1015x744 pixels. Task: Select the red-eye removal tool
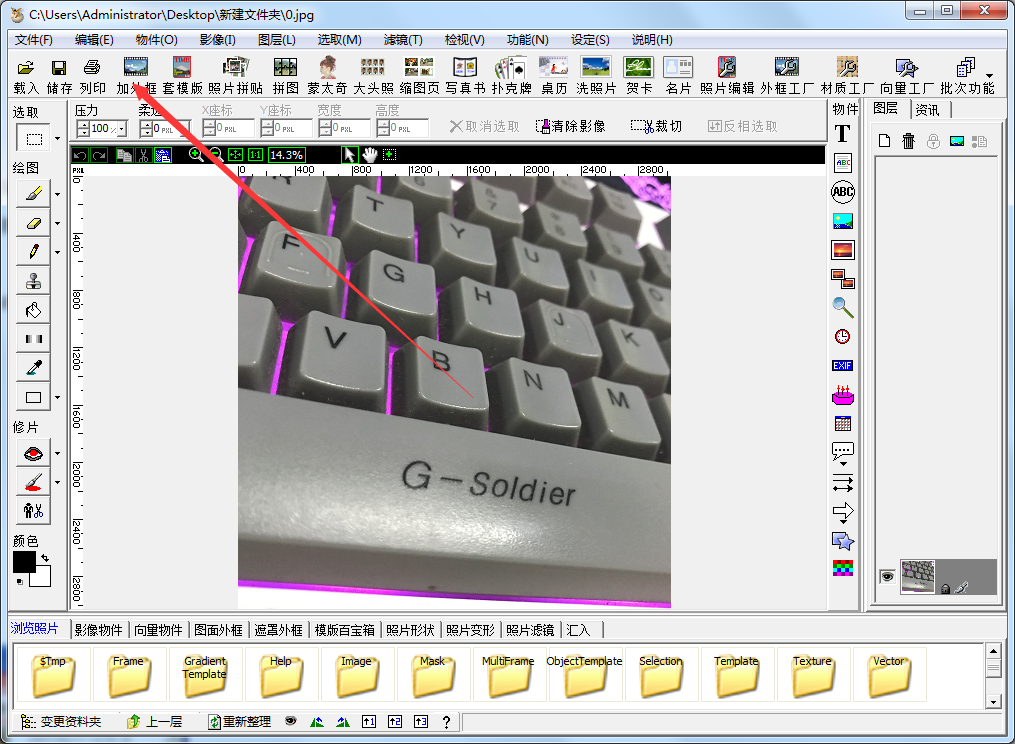point(33,453)
